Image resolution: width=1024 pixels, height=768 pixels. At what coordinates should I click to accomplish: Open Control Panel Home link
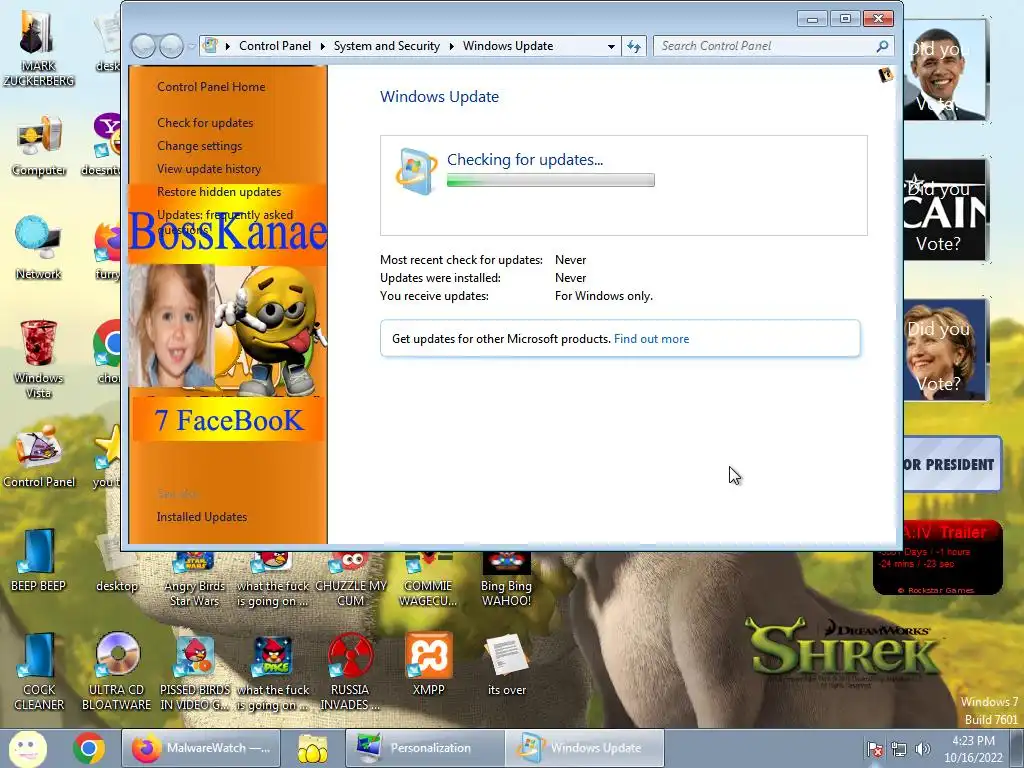211,87
